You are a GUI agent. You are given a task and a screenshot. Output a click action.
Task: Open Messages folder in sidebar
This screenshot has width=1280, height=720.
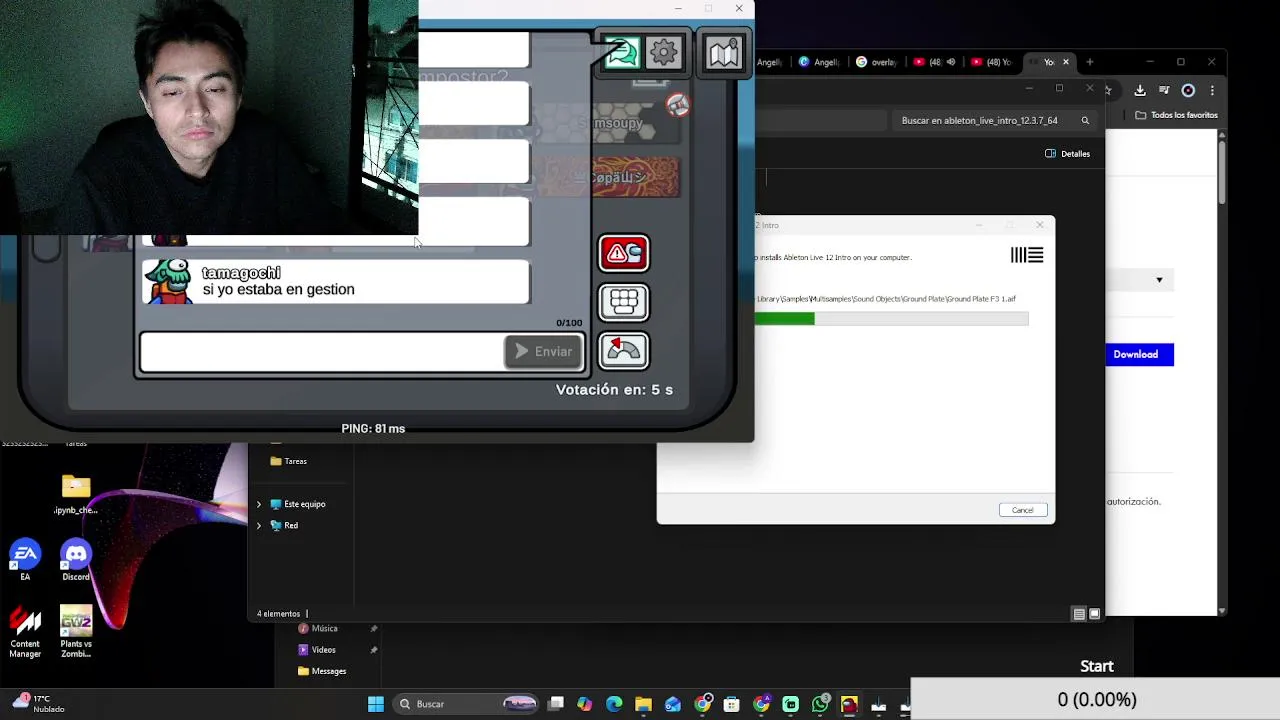322,671
